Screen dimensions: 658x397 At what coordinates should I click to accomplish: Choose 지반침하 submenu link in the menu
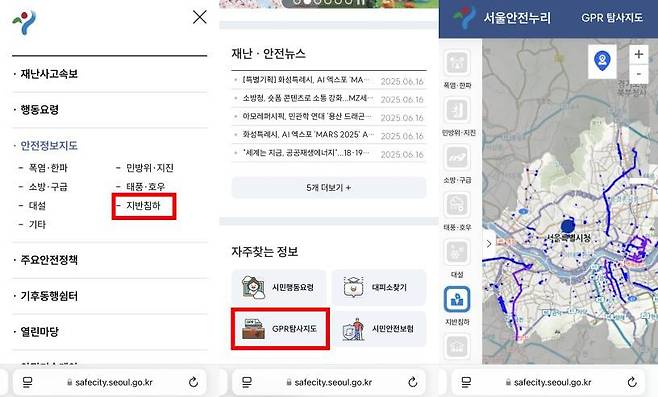[x=144, y=206]
